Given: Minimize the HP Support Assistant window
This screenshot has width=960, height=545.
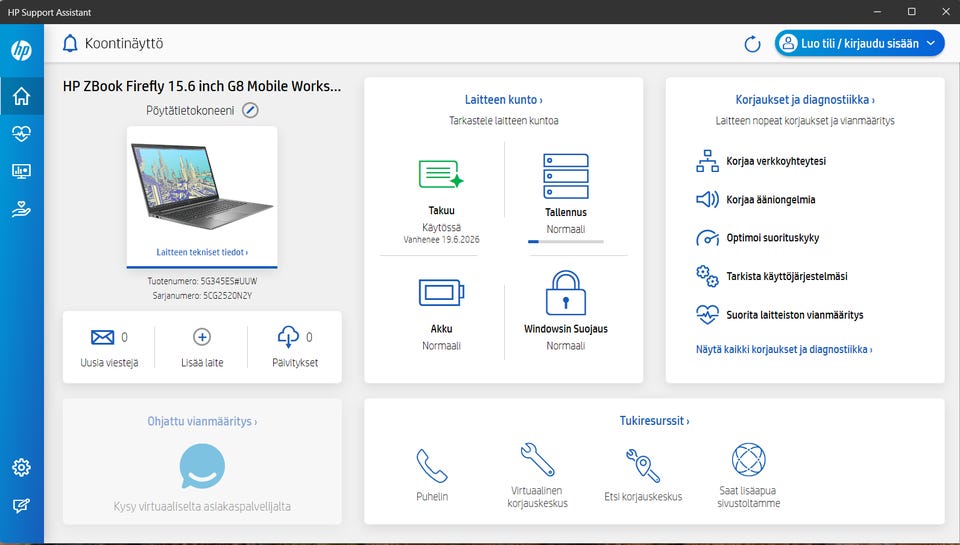Looking at the screenshot, I should coord(877,12).
